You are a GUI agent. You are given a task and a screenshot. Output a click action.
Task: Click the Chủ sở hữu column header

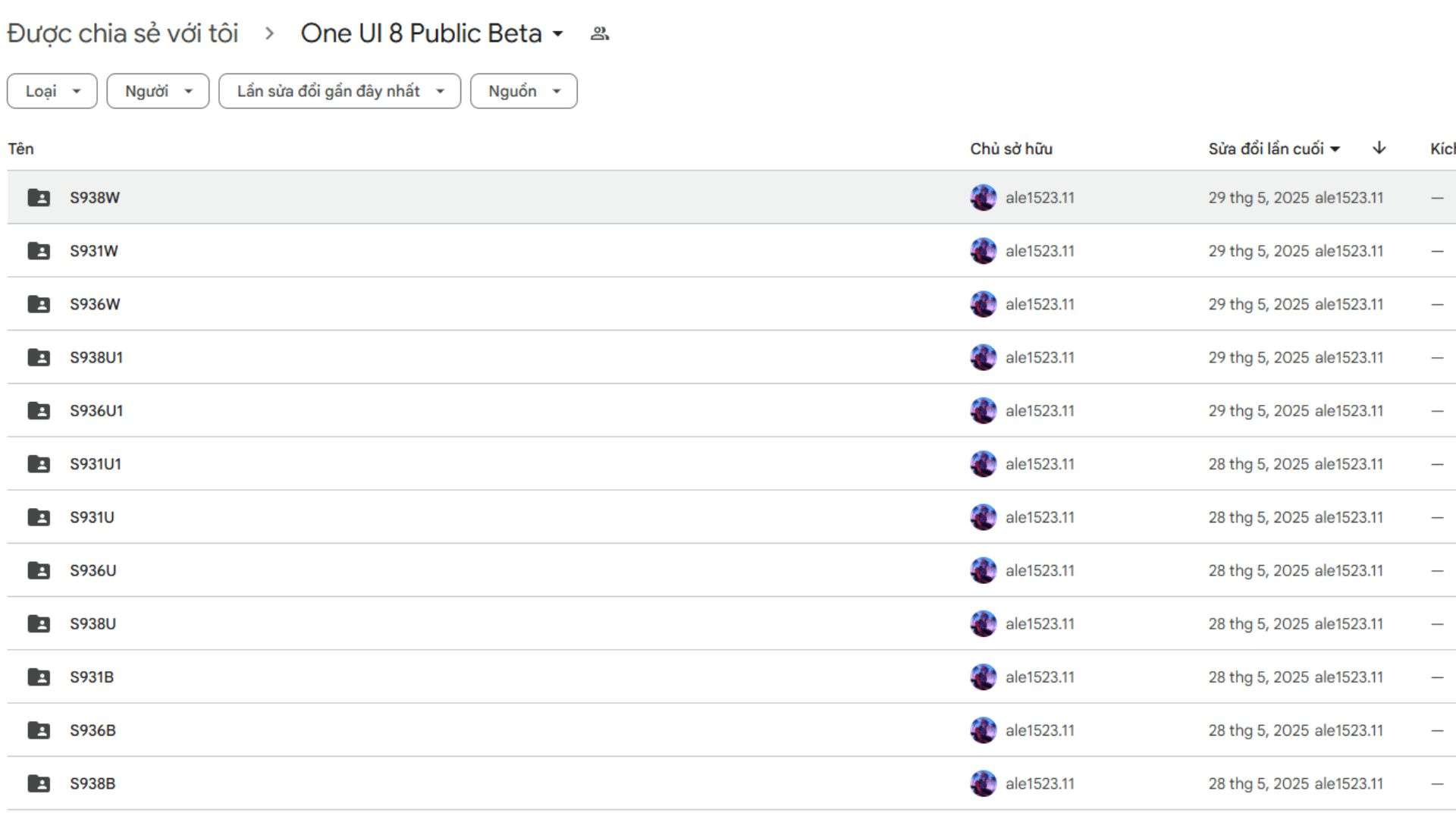(1011, 149)
